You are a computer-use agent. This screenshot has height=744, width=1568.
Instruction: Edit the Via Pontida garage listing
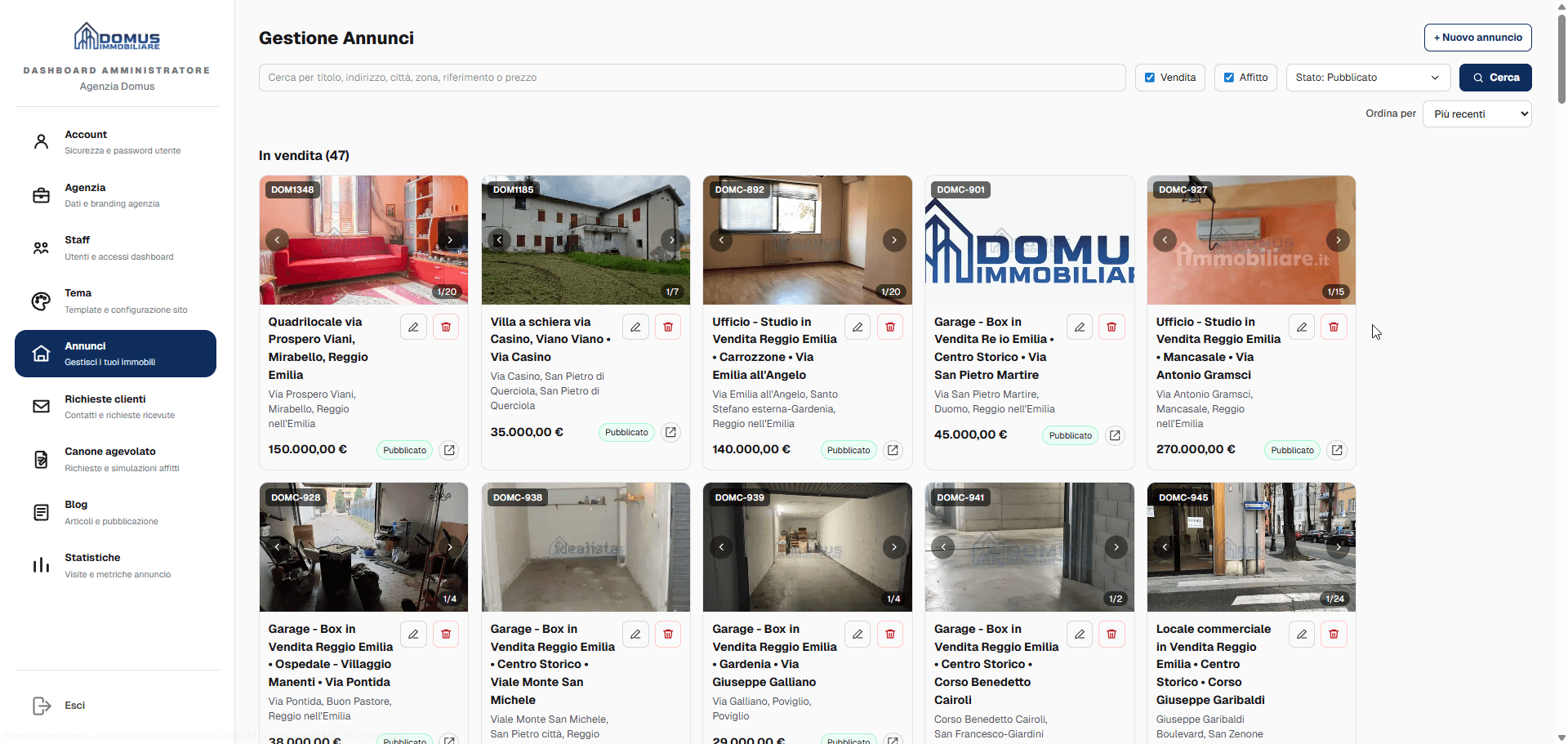413,634
